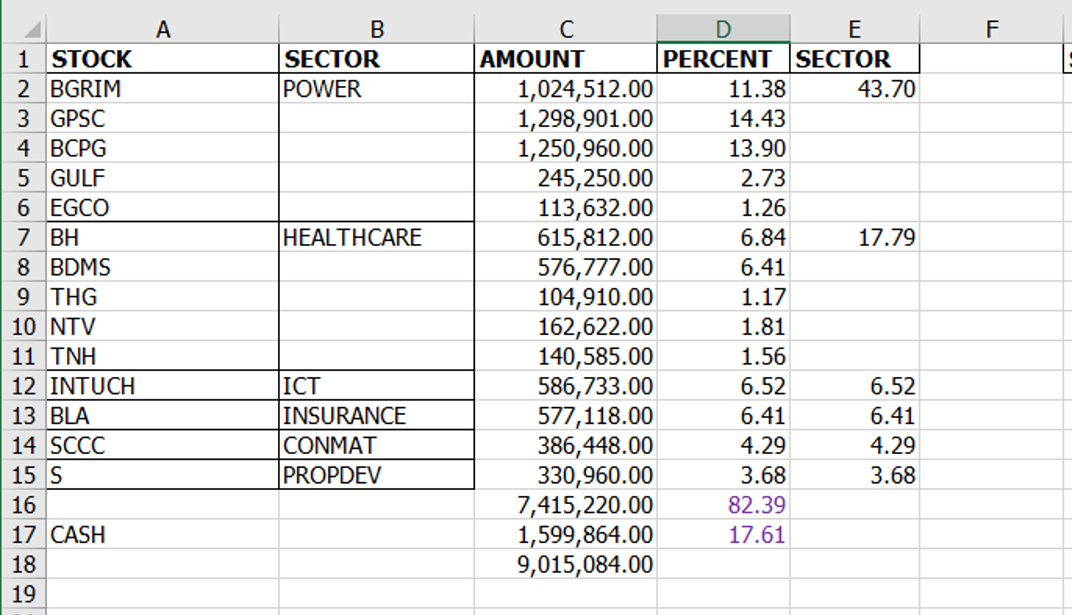Select the highlighted column D header
Image resolution: width=1072 pixels, height=615 pixels.
click(723, 29)
